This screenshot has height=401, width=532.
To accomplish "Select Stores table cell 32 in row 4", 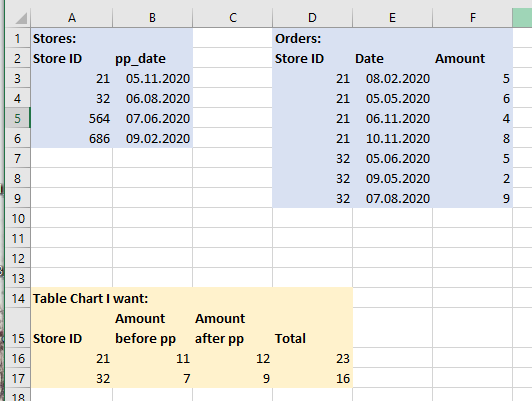I will pyautogui.click(x=72, y=98).
